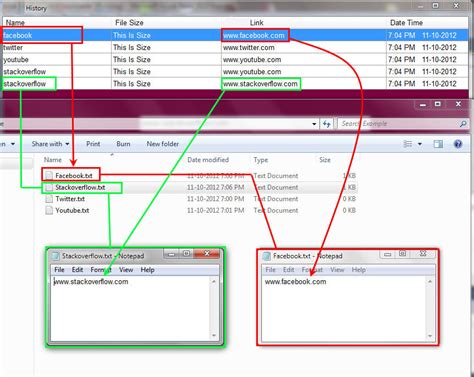Sort History list by Name column header
Viewport: 474px width, 377px height.
(x=15, y=23)
